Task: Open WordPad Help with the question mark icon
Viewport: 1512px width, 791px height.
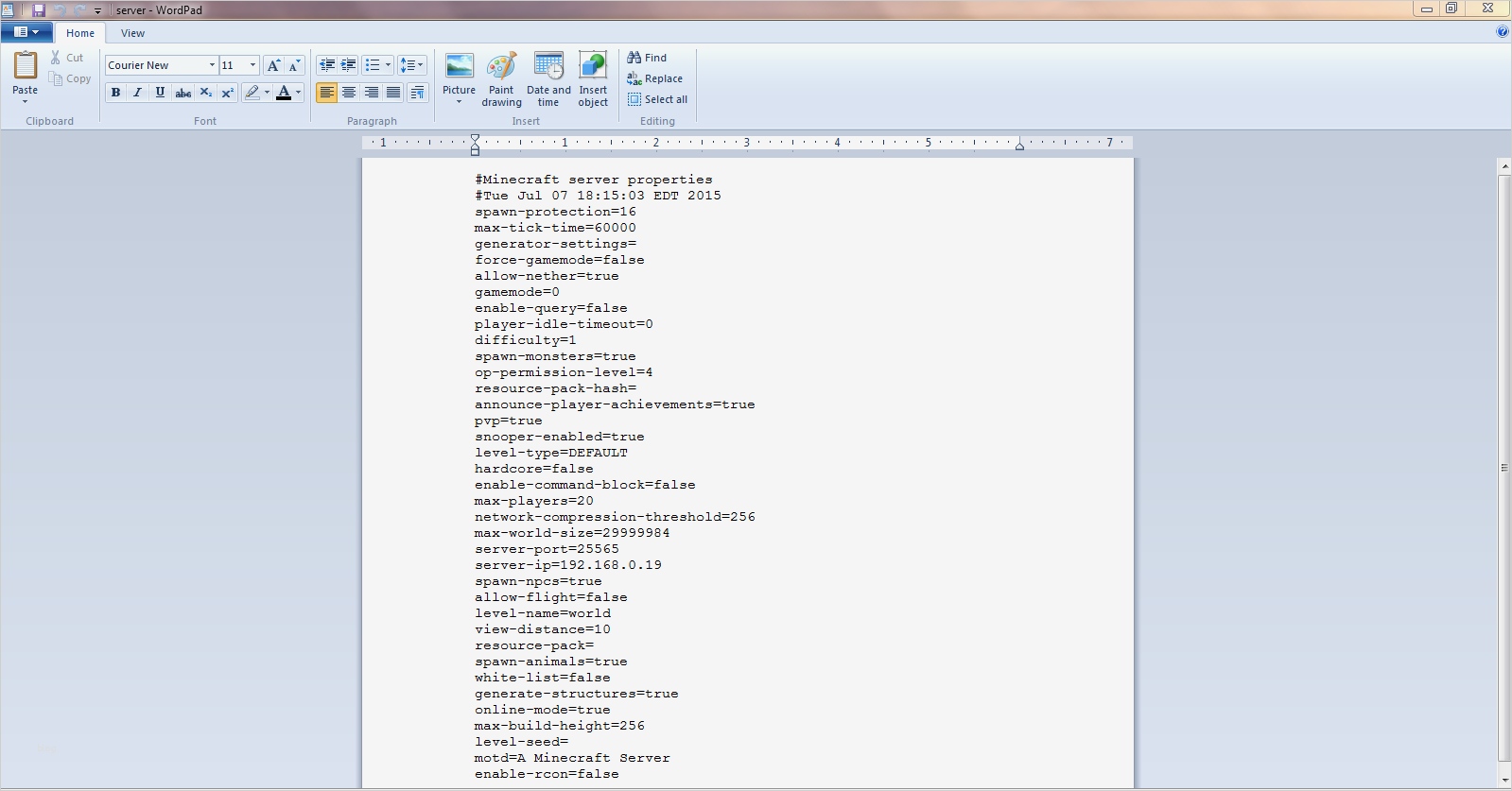Action: pos(1503,32)
